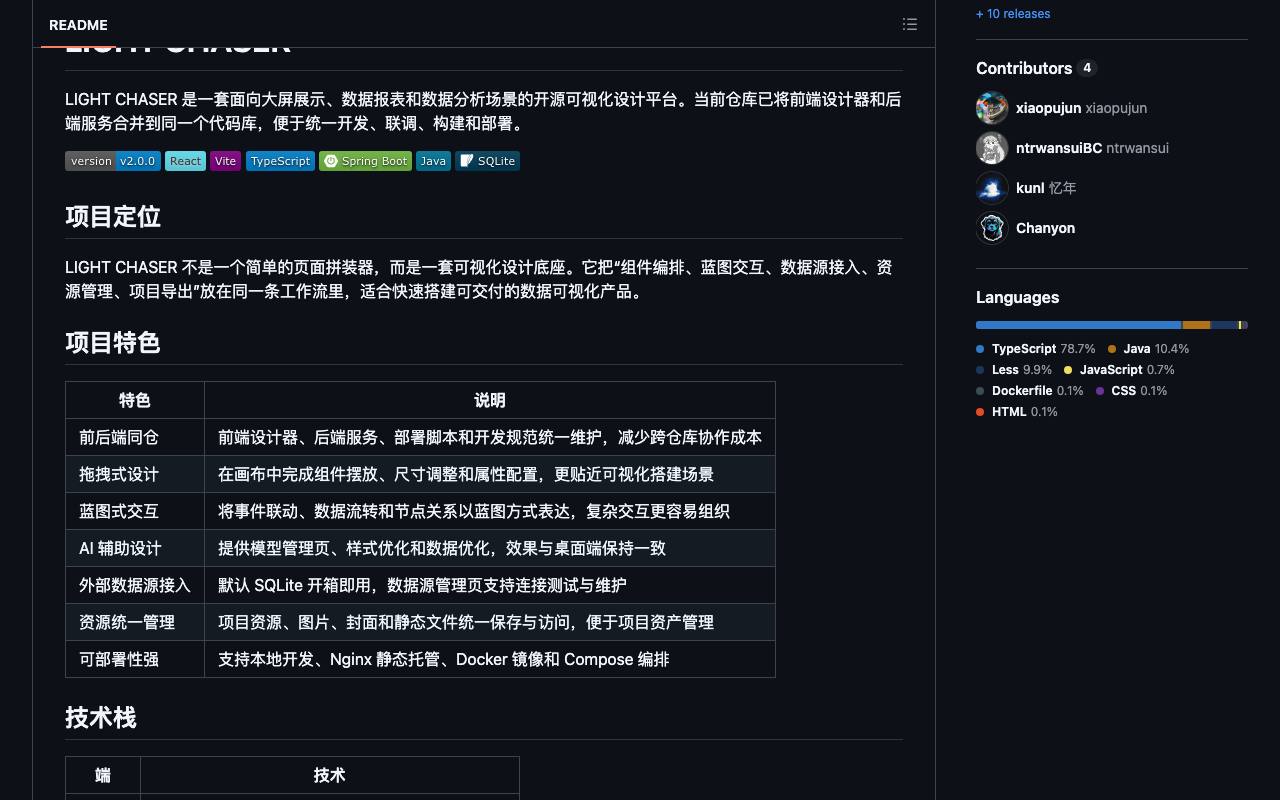
Task: Click the JavaScript 0.7% language link
Action: coord(1120,370)
